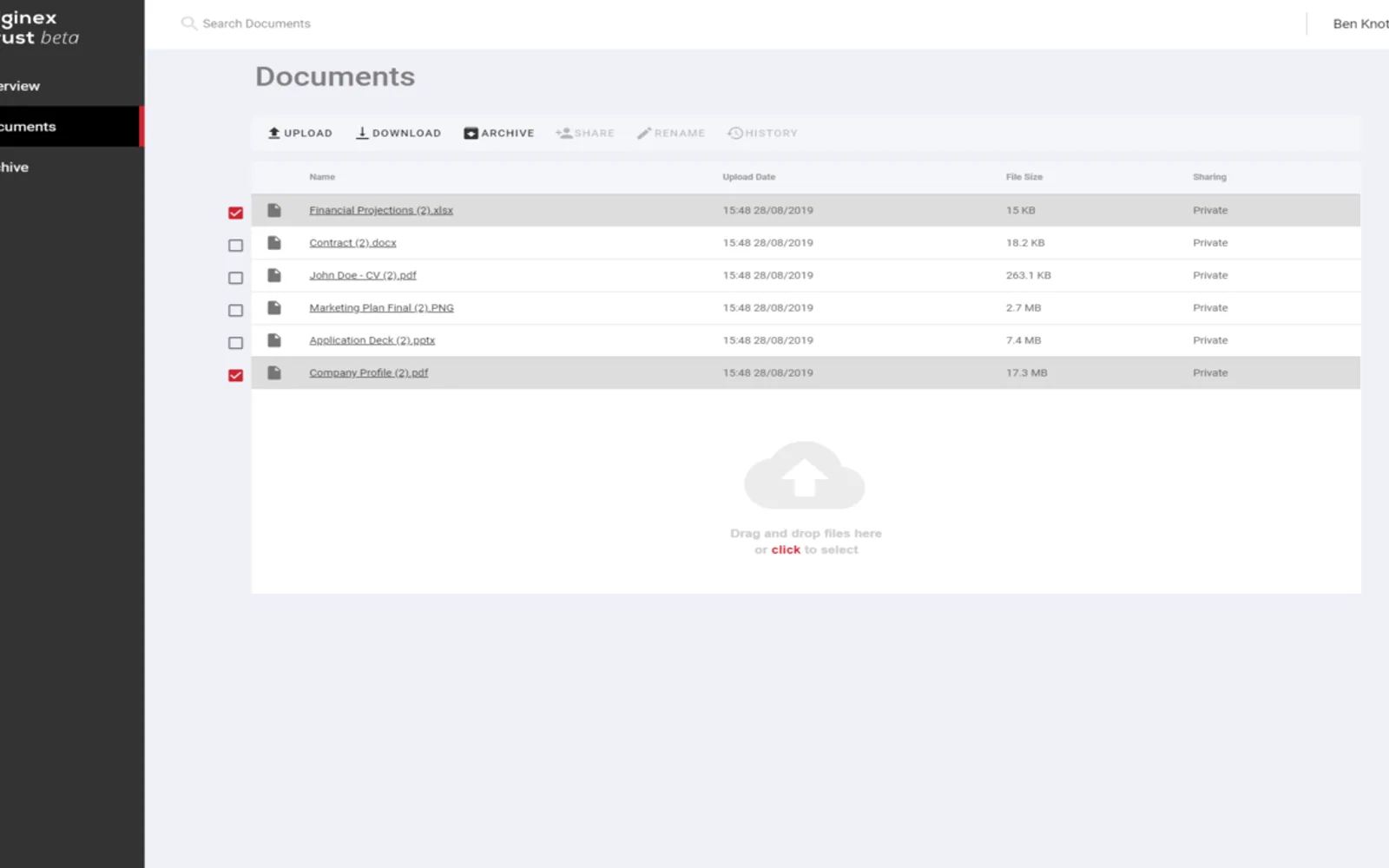Viewport: 1389px width, 868px height.
Task: Click the Upload Date column header
Action: [749, 177]
